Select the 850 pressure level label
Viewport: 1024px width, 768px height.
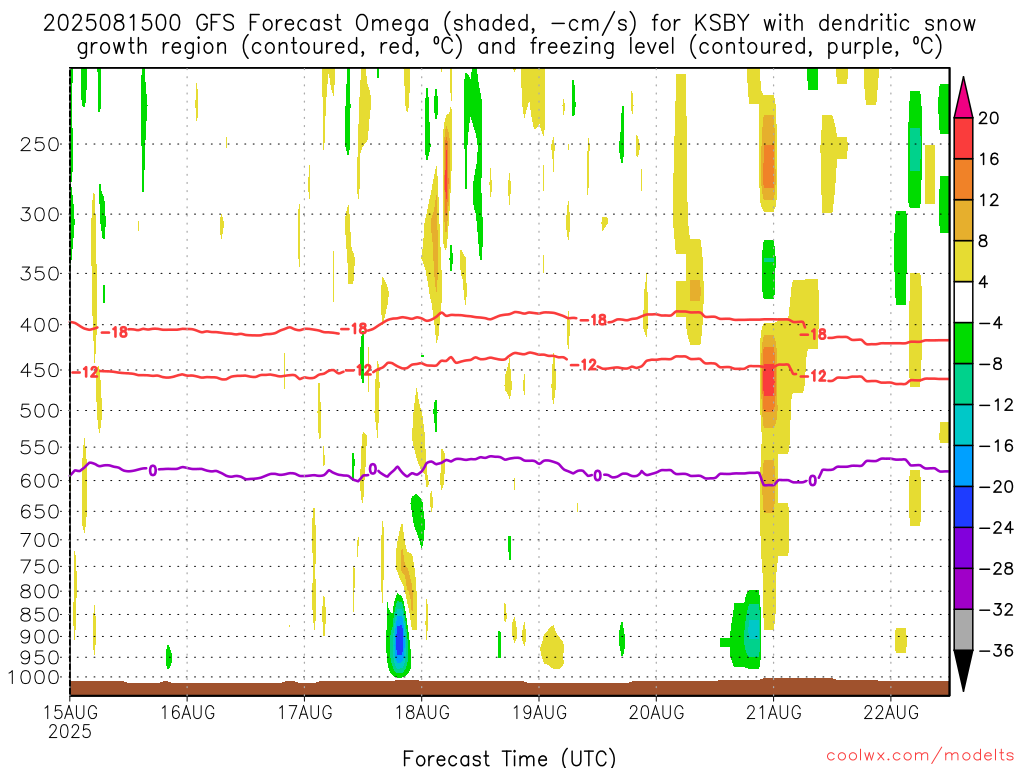40,615
